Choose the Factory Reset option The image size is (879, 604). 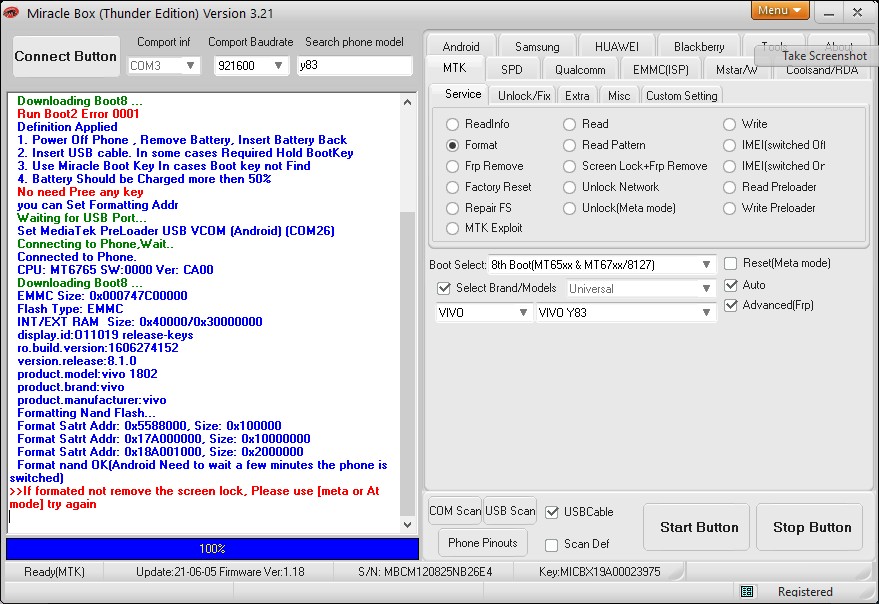tap(452, 187)
